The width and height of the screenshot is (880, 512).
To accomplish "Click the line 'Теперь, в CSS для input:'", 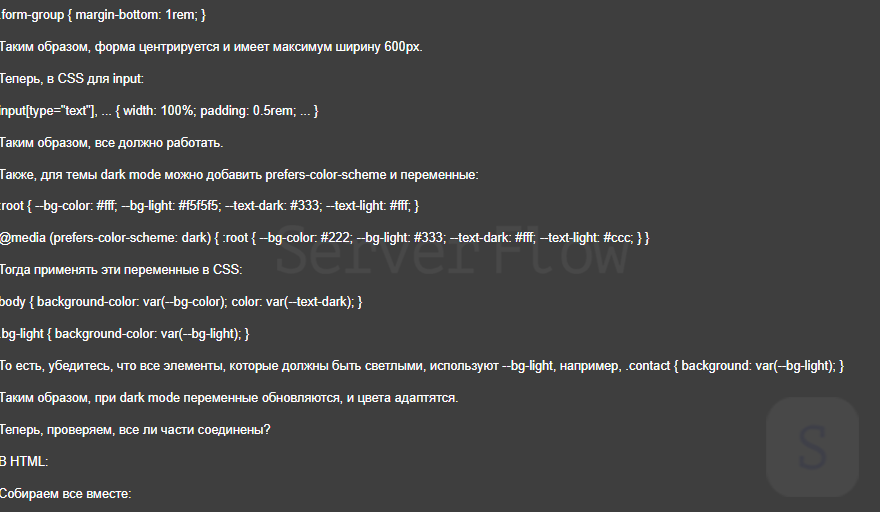I will (72, 78).
